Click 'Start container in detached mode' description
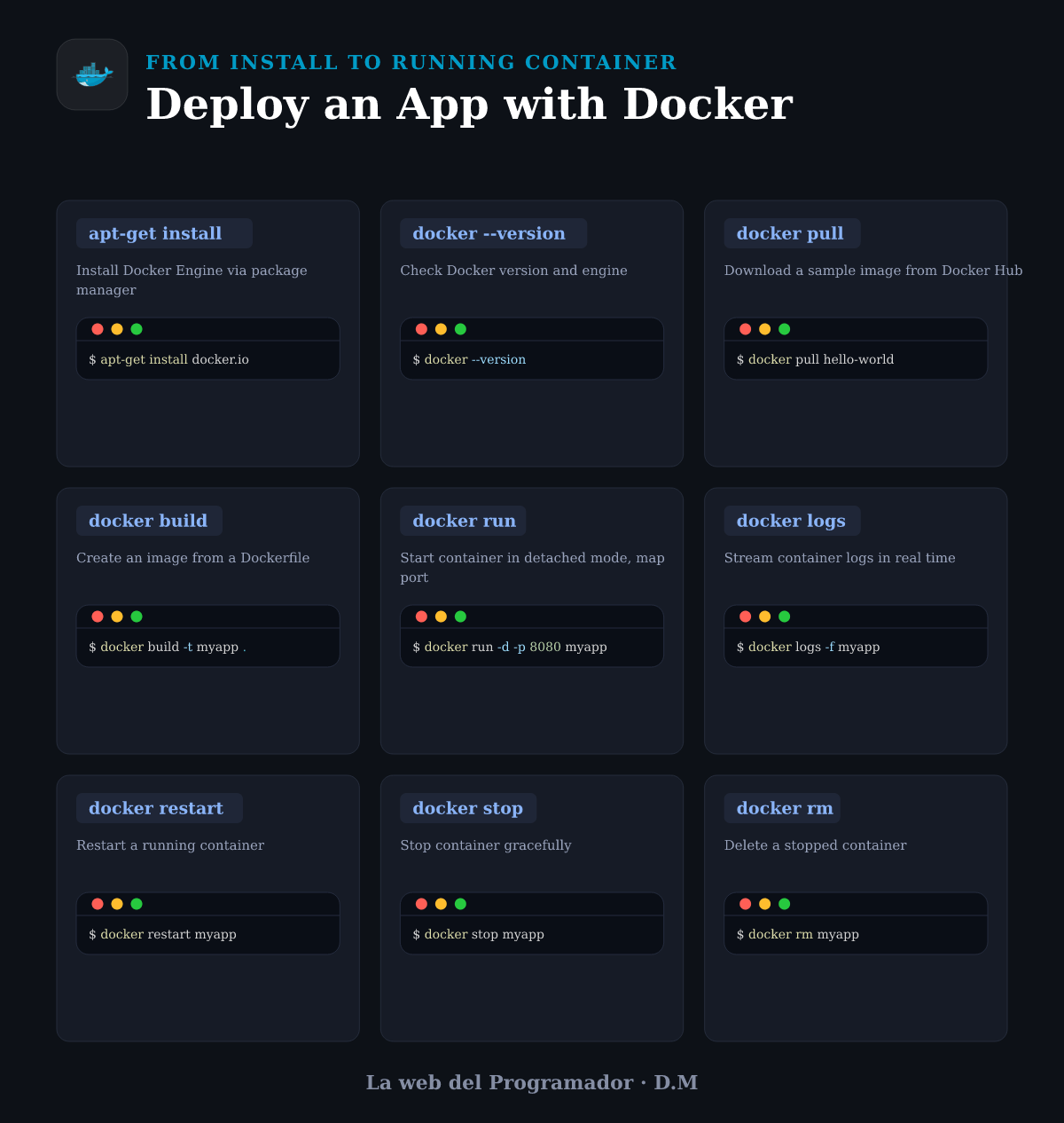This screenshot has width=1064, height=1123. 532,568
